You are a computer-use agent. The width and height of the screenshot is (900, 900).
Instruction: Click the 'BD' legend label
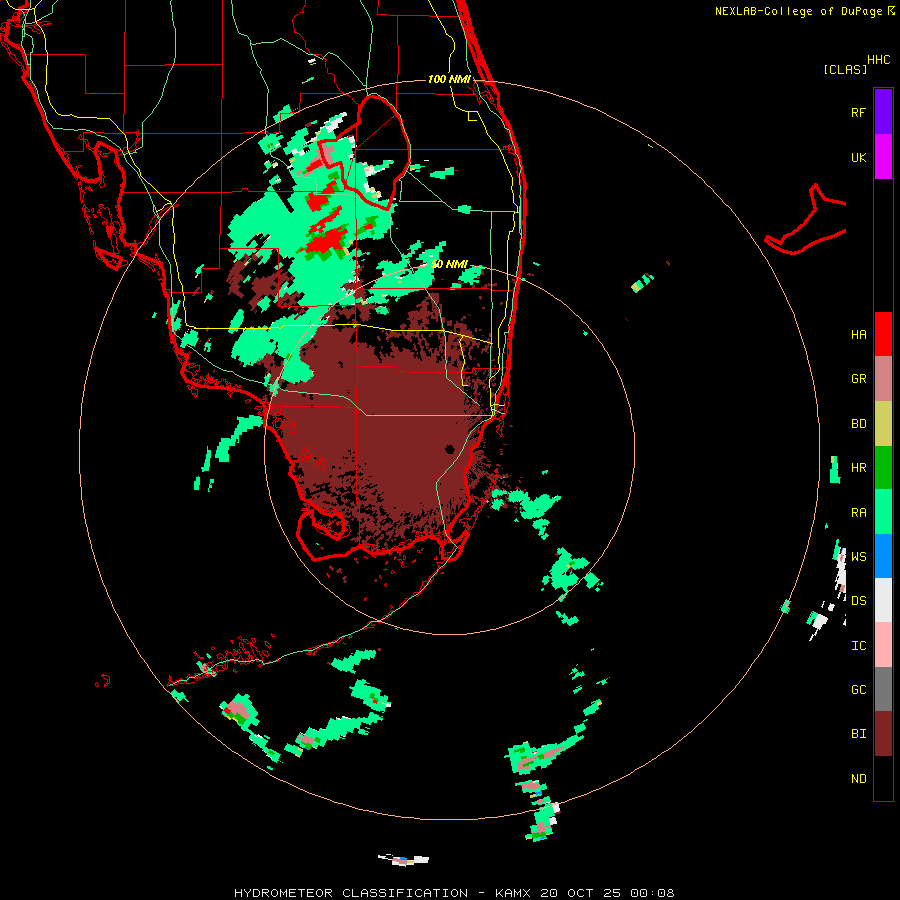point(858,423)
